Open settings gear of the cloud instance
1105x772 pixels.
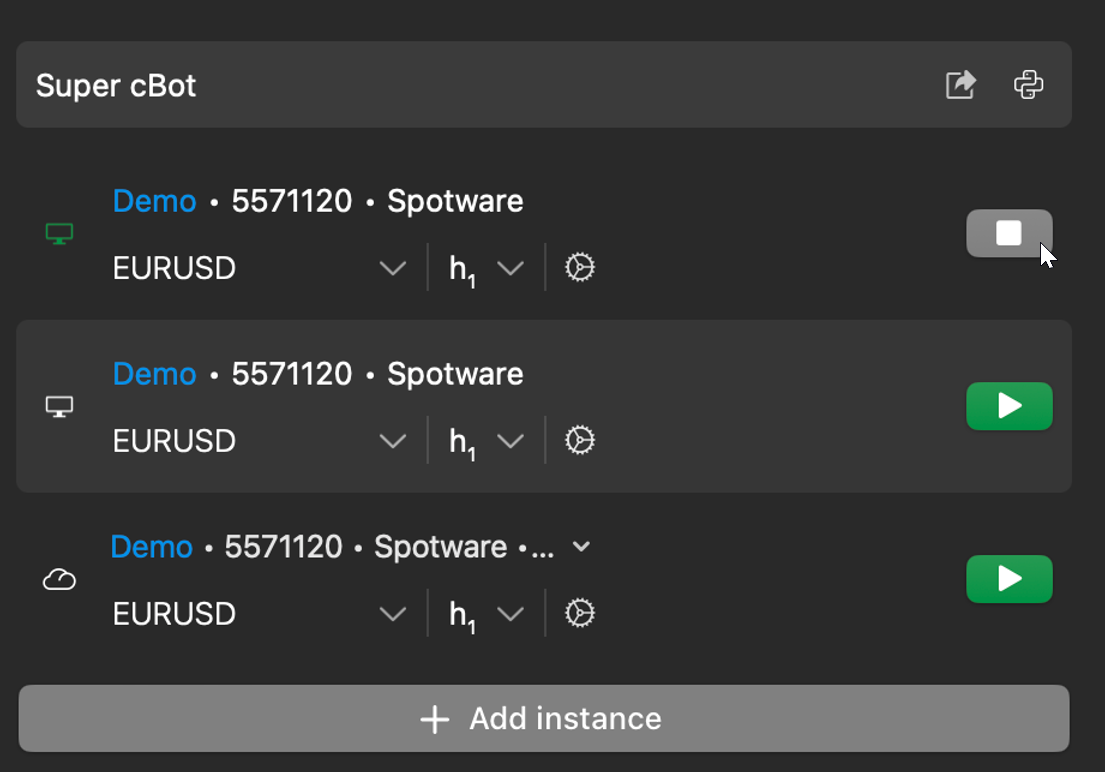tap(580, 613)
